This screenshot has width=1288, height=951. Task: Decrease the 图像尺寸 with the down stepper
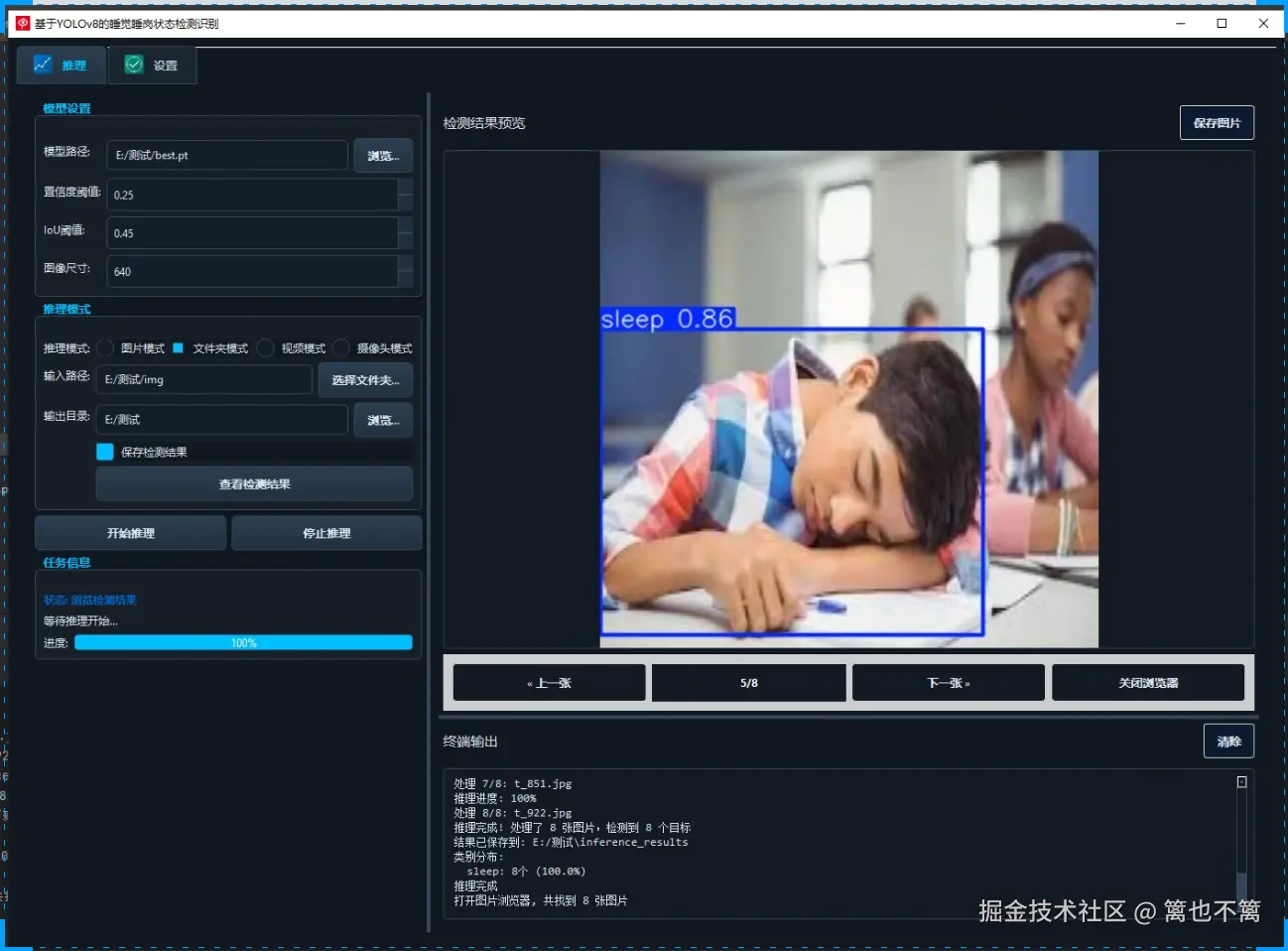405,279
